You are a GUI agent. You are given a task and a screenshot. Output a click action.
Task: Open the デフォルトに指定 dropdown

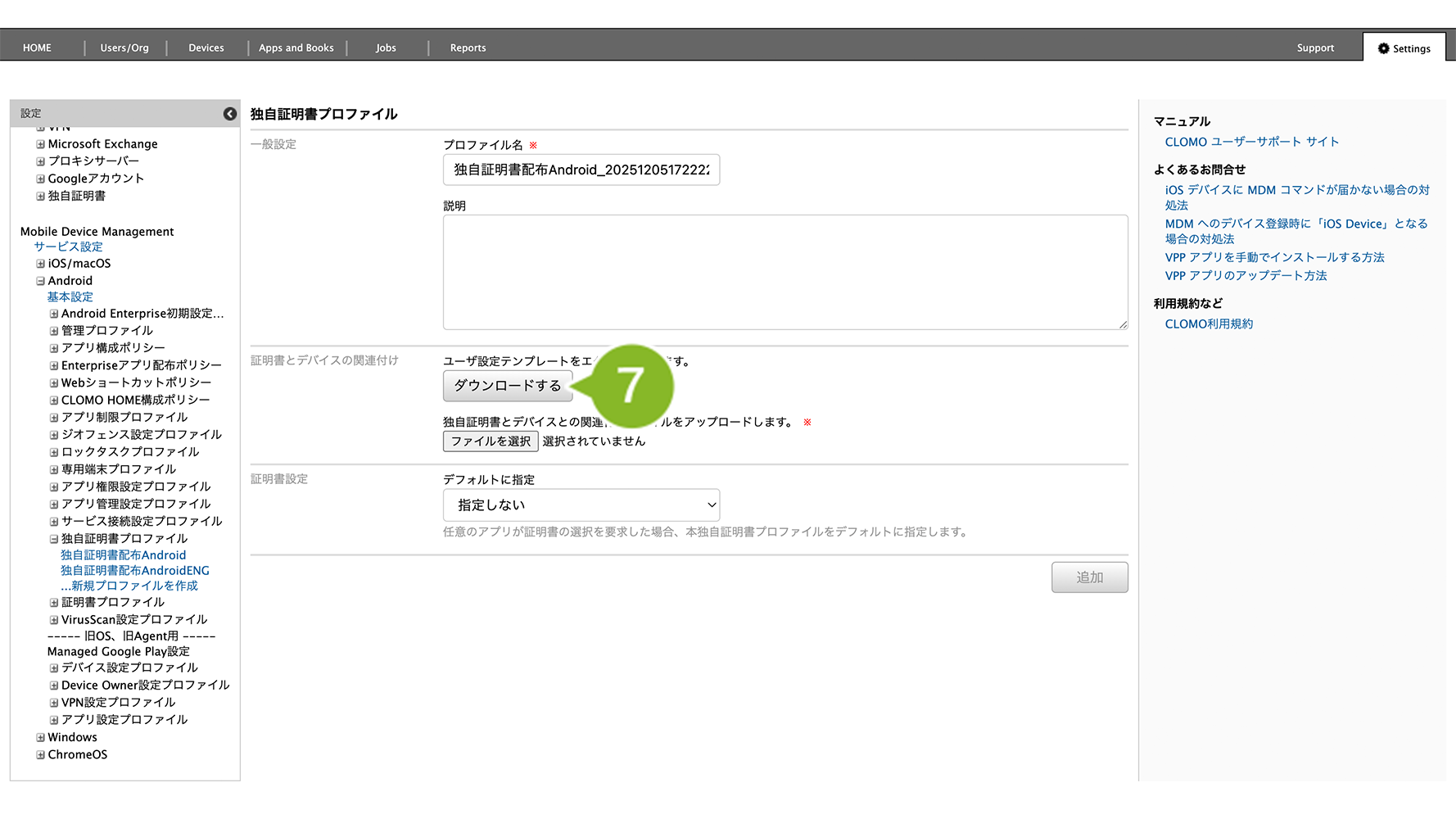(581, 505)
